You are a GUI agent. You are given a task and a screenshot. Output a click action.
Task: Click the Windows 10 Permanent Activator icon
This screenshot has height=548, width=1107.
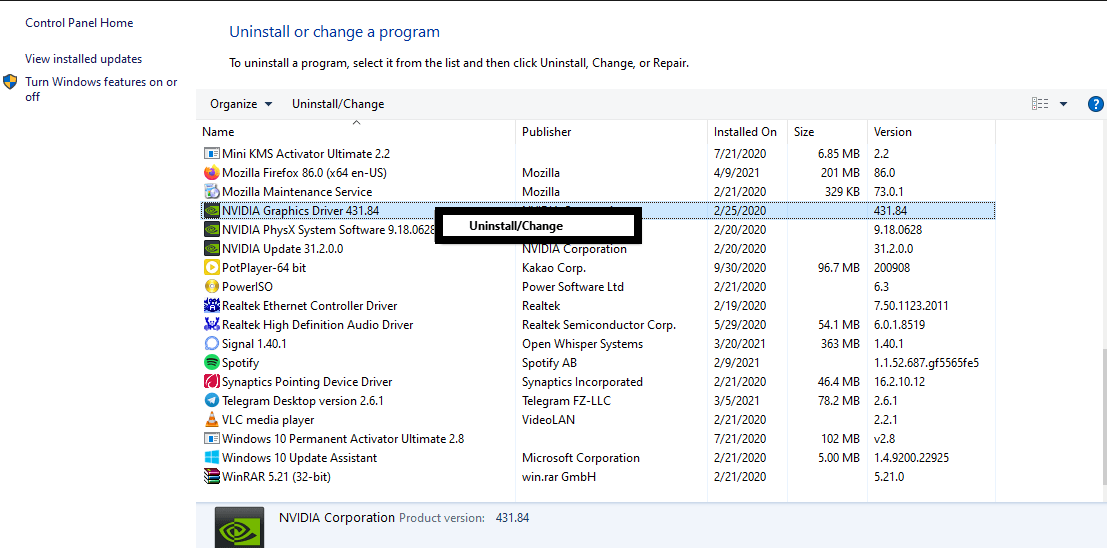[x=212, y=439]
